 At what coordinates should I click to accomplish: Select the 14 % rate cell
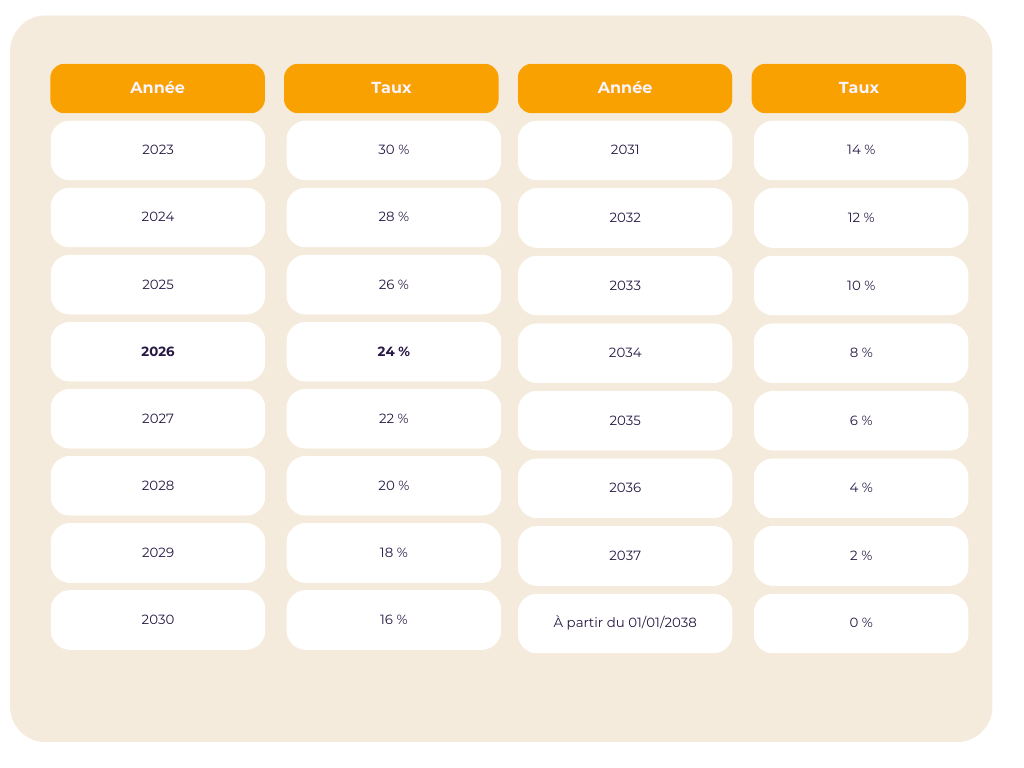860,150
